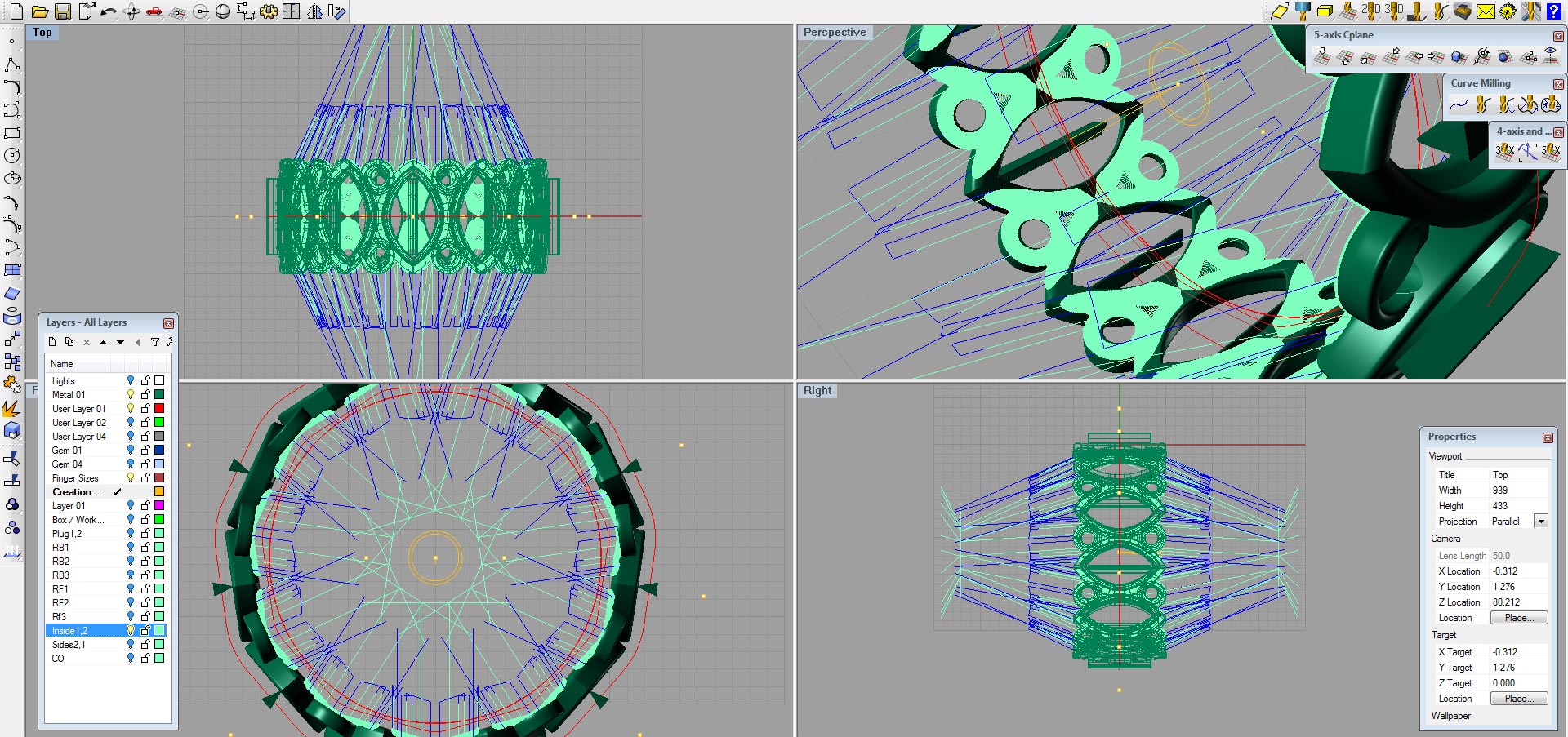Click the Perspective viewport title
This screenshot has height=737, width=1568.
pyautogui.click(x=834, y=33)
